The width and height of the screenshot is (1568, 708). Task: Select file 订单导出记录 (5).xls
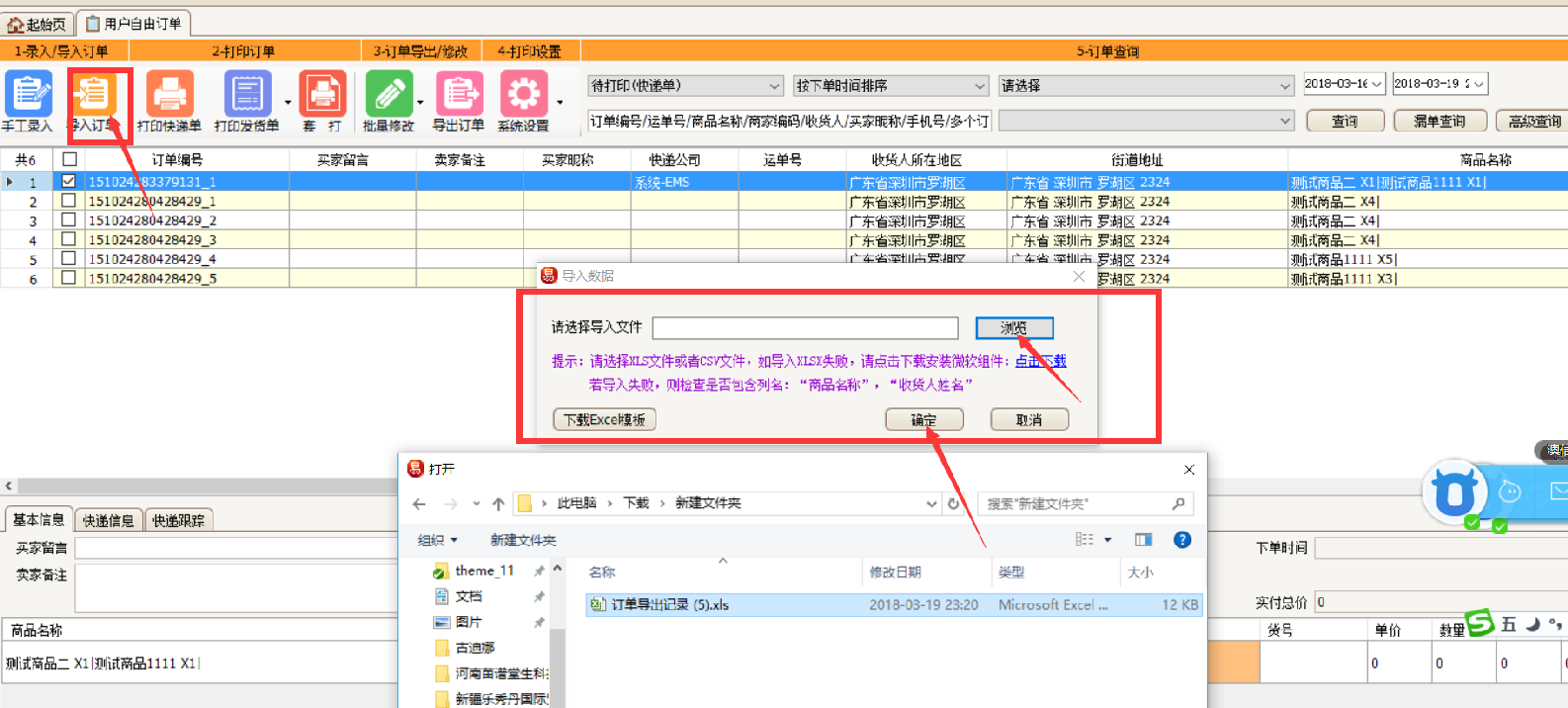coord(894,604)
